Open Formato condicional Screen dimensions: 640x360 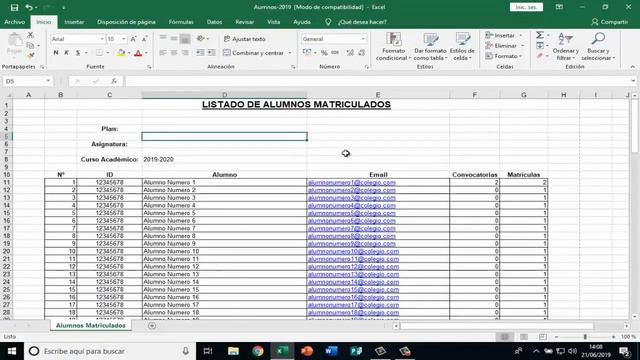[393, 47]
